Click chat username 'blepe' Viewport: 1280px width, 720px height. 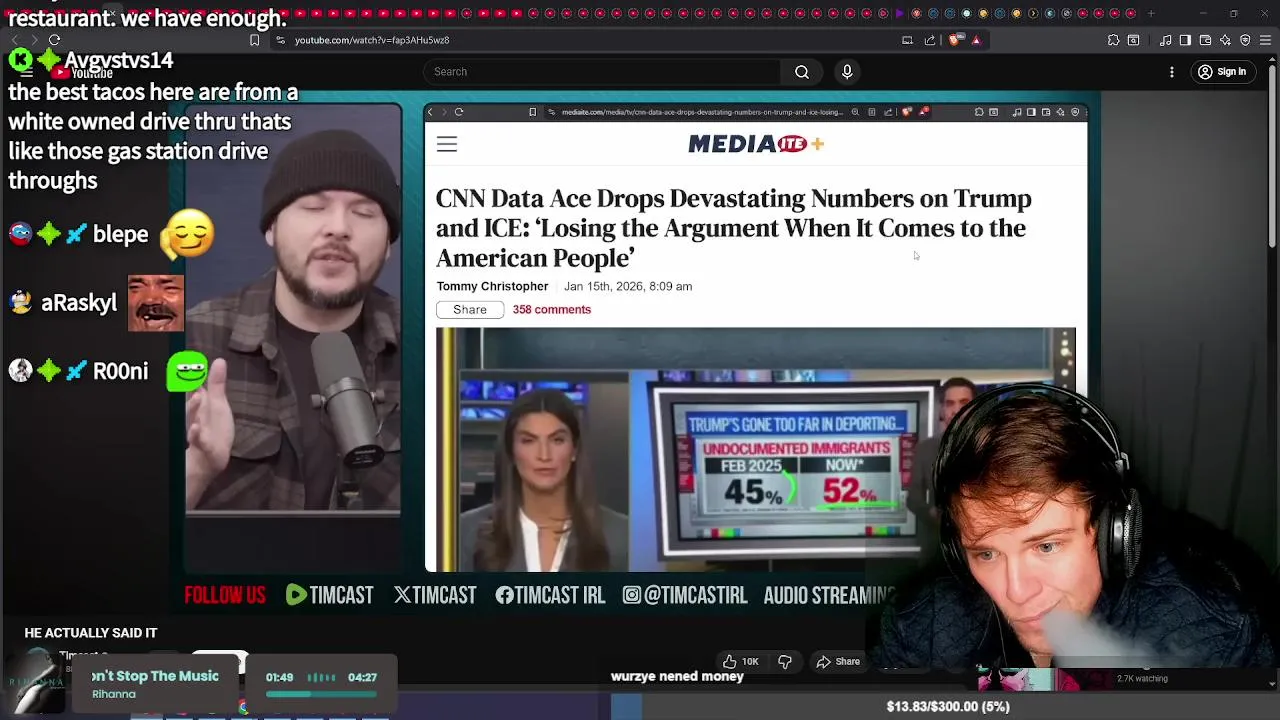click(x=120, y=234)
